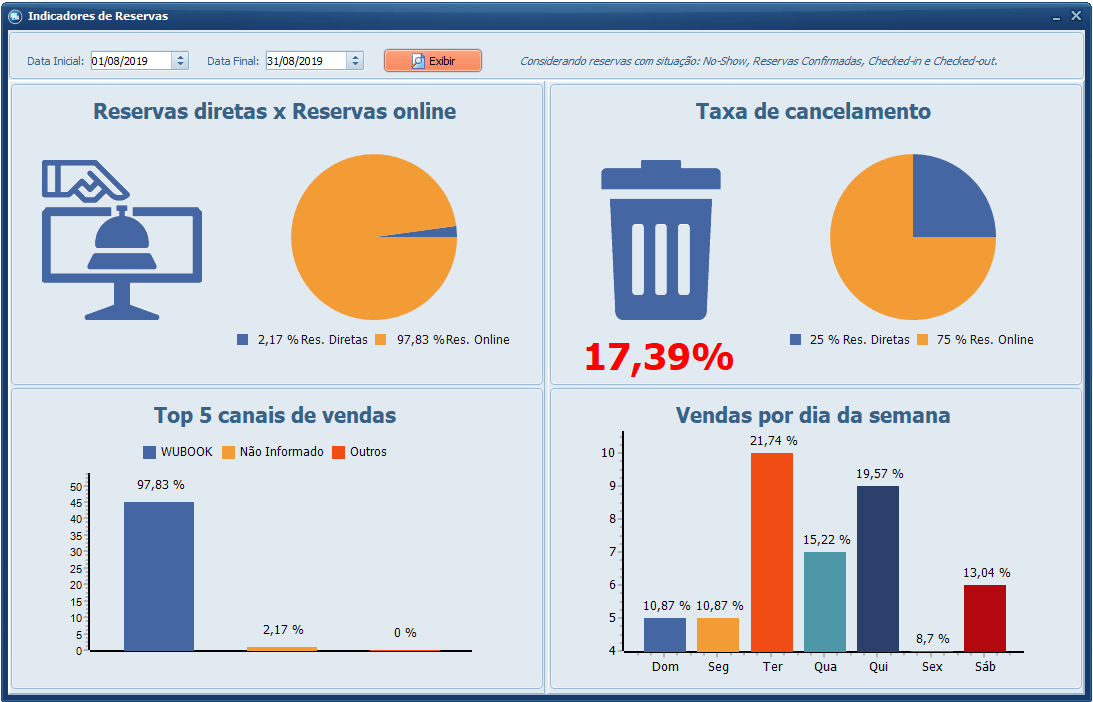
Task: Click the WUBOOK bar in sales channels chart
Action: pos(159,577)
